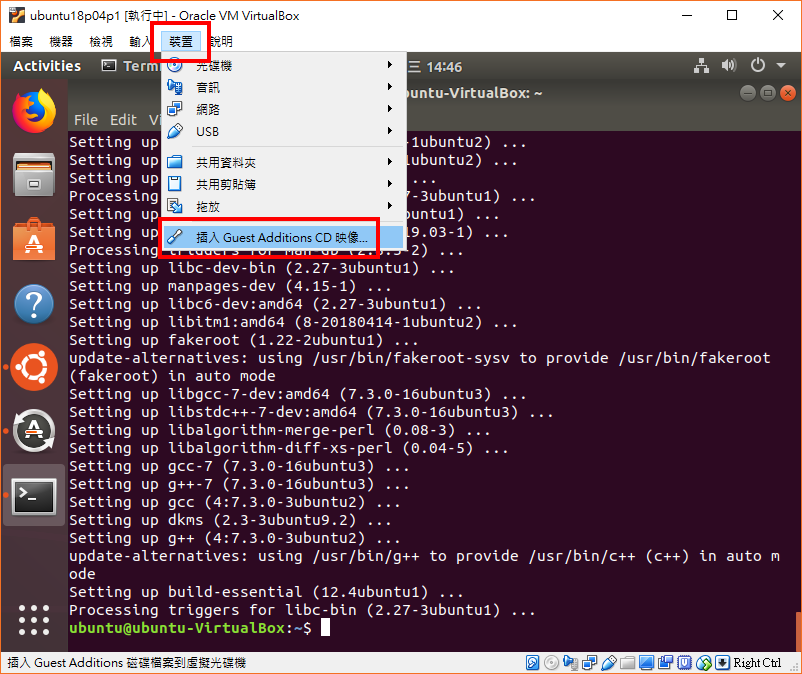
Task: Open the 輸入 menu
Action: point(140,41)
